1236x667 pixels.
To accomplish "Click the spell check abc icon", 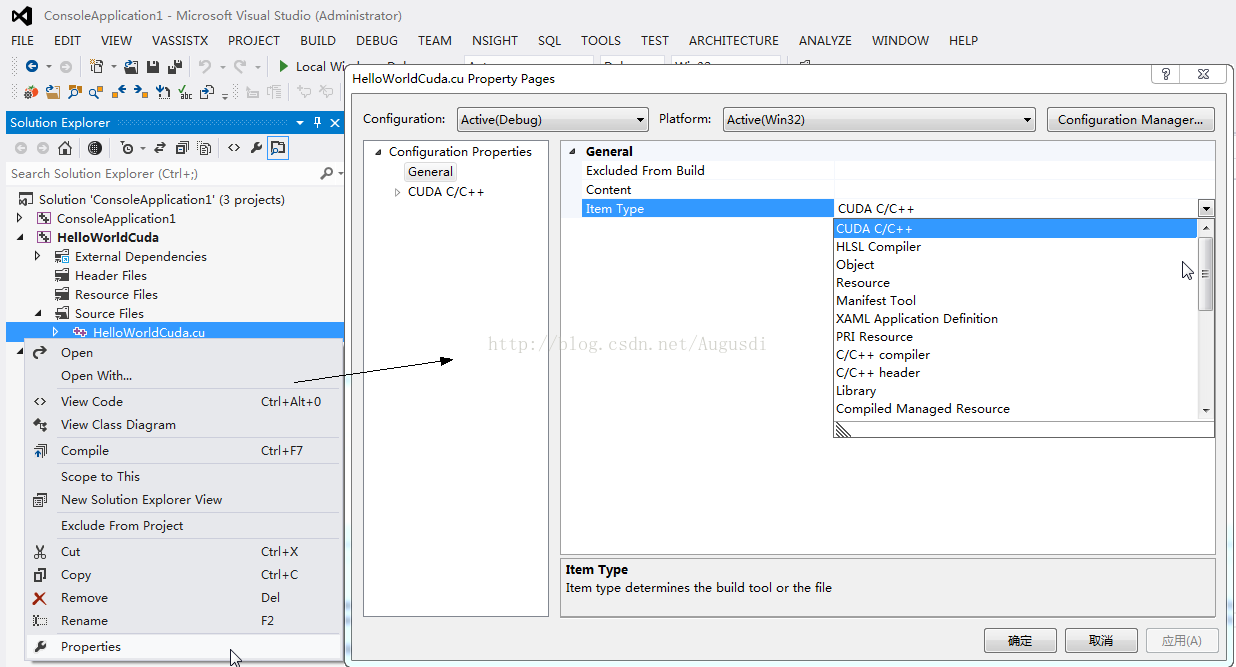I will pyautogui.click(x=185, y=92).
